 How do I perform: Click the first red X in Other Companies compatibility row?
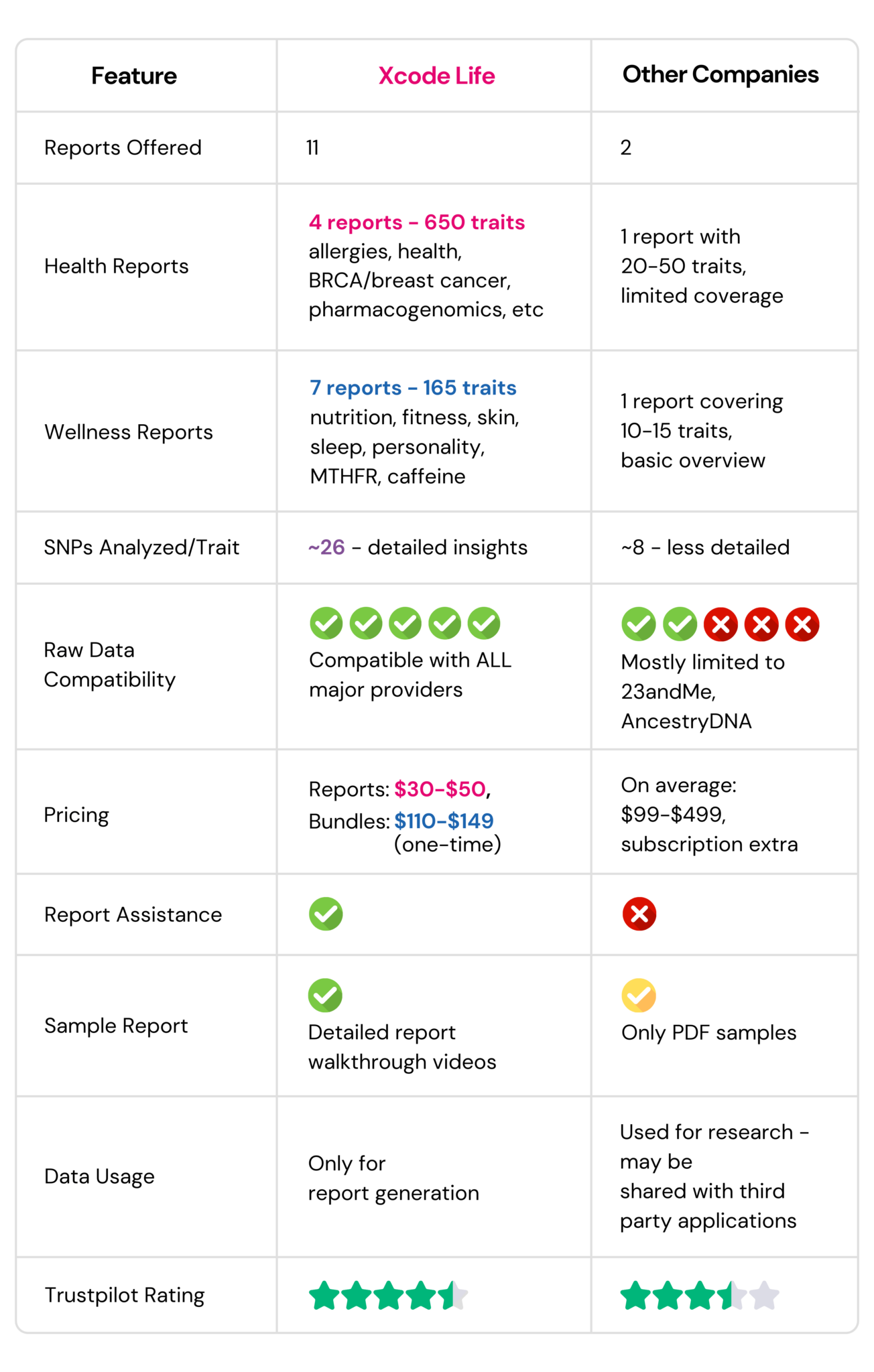721,624
